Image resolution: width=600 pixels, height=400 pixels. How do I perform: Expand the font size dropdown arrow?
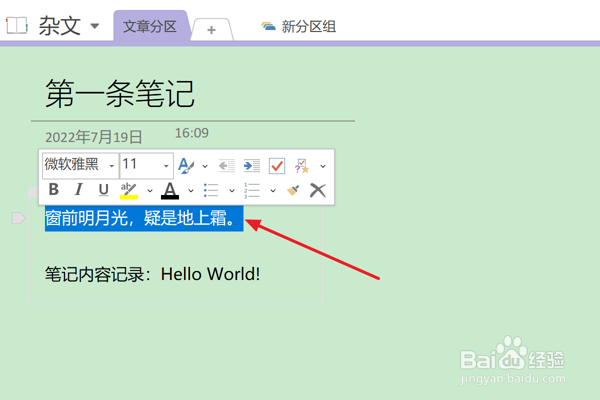(x=166, y=166)
